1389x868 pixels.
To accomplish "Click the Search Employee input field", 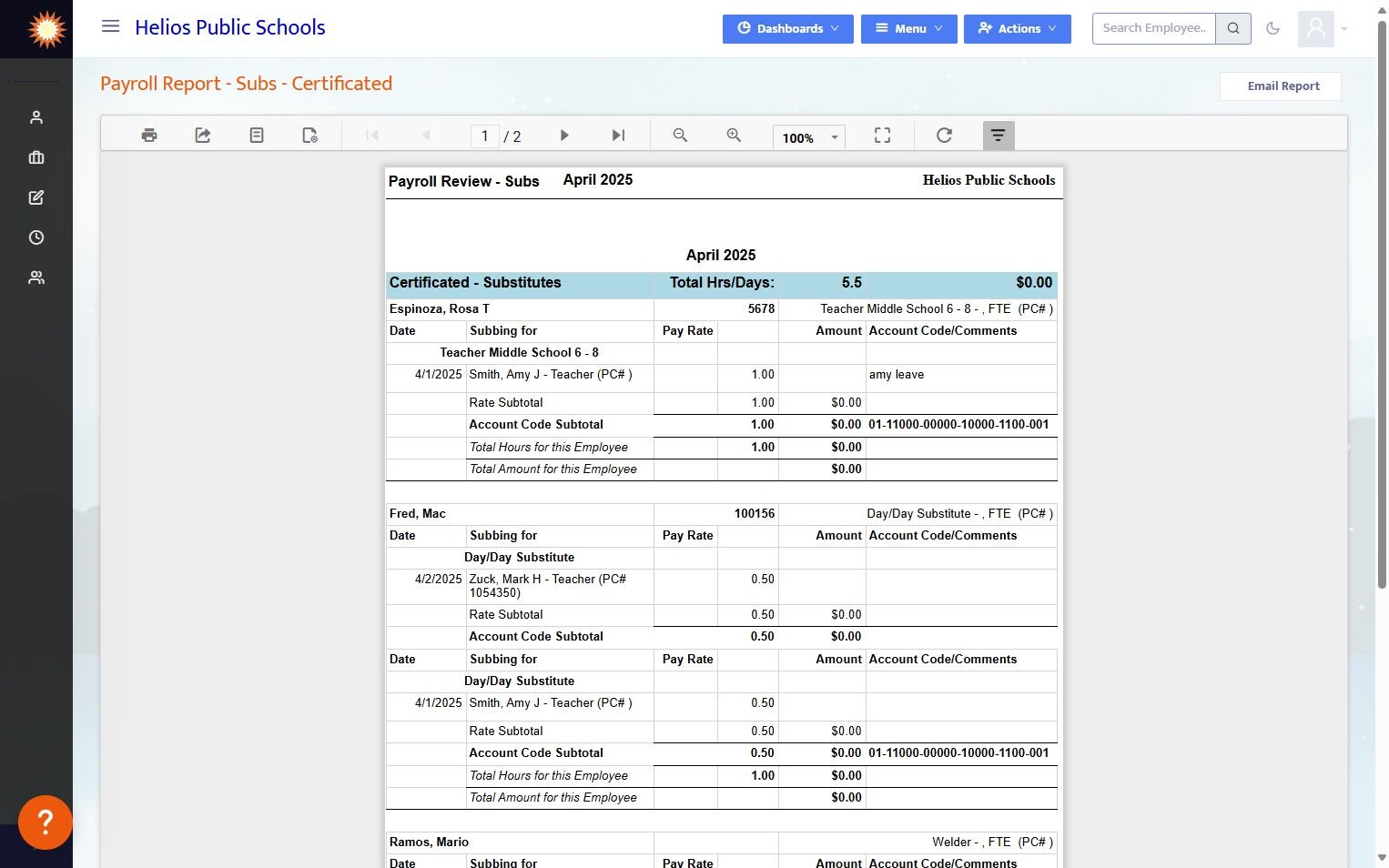I will tap(1153, 28).
